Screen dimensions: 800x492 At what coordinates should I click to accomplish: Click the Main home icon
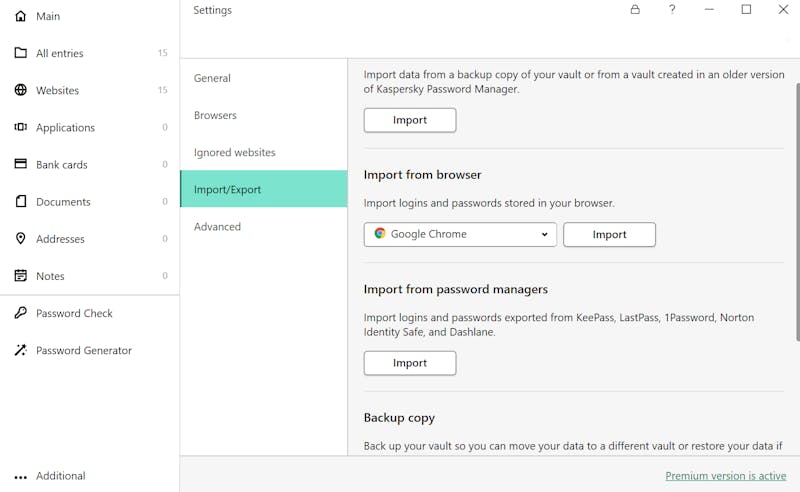pos(20,16)
